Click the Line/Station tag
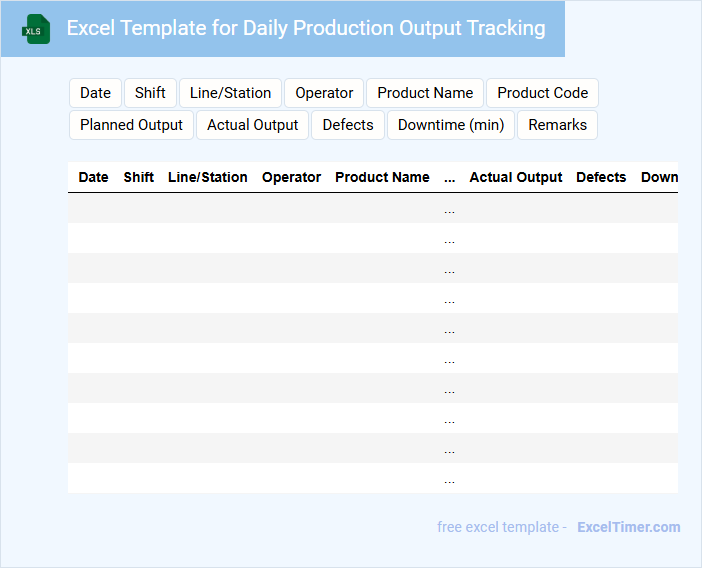 coord(230,93)
